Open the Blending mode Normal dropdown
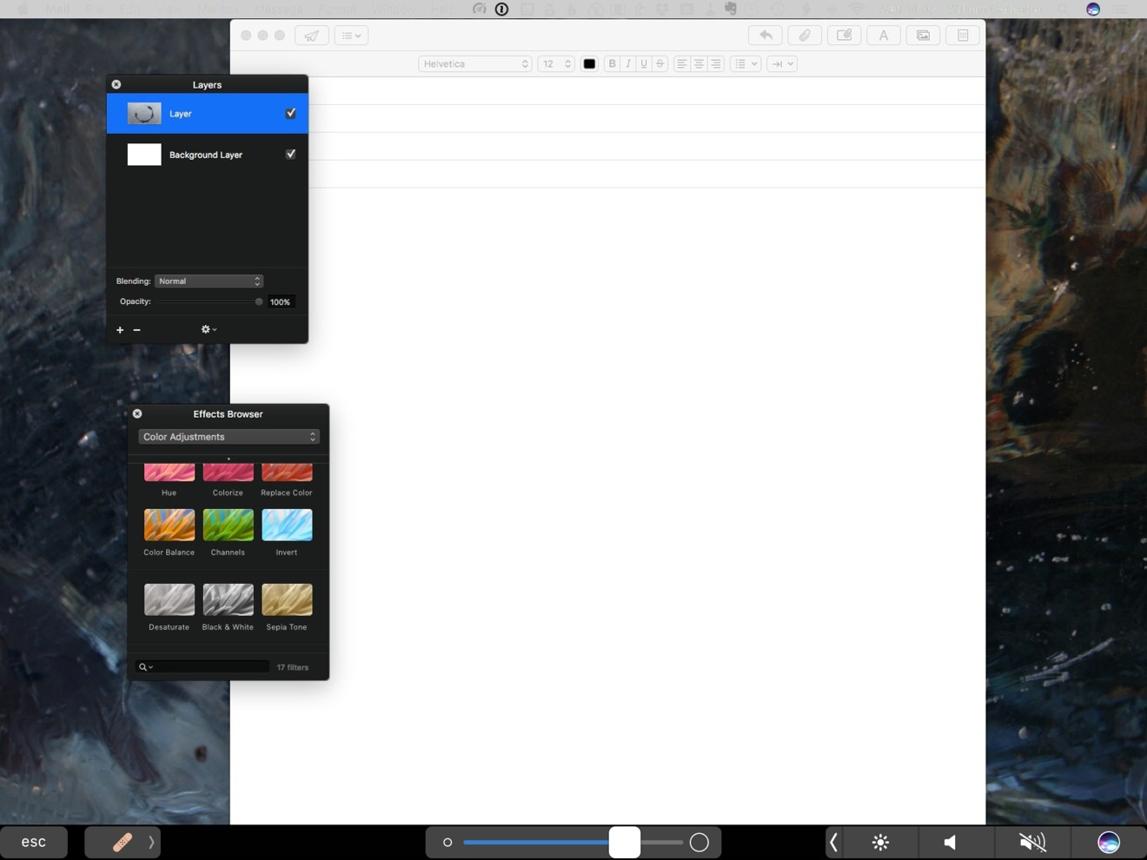The width and height of the screenshot is (1147, 860). click(209, 282)
